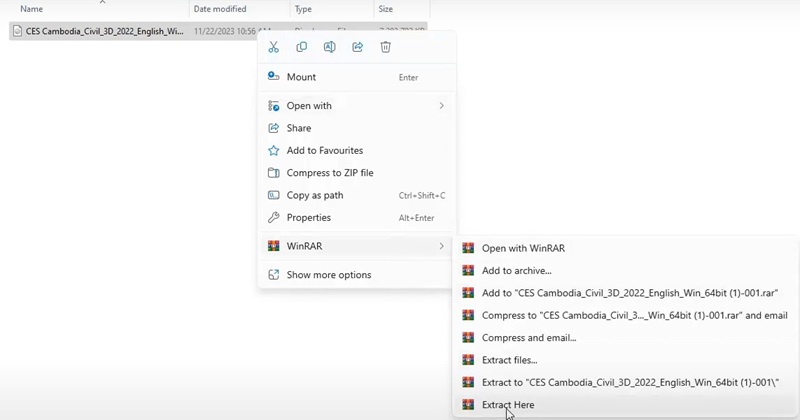Screen dimensions: 800x420
Task: Click the Rename icon in context menu
Action: pos(330,47)
